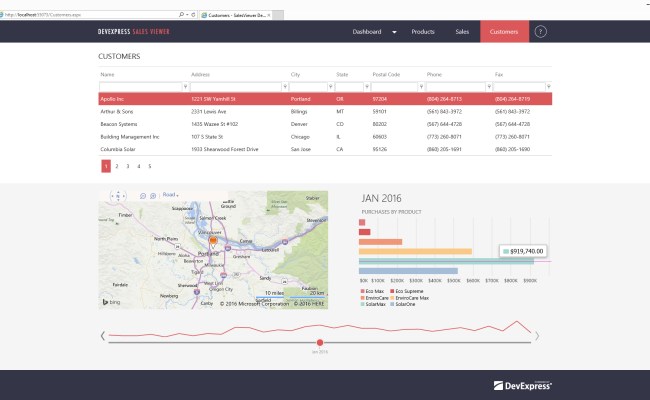Go to page 3 of customers
Screen dimensions: 650x400
pyautogui.click(x=128, y=166)
